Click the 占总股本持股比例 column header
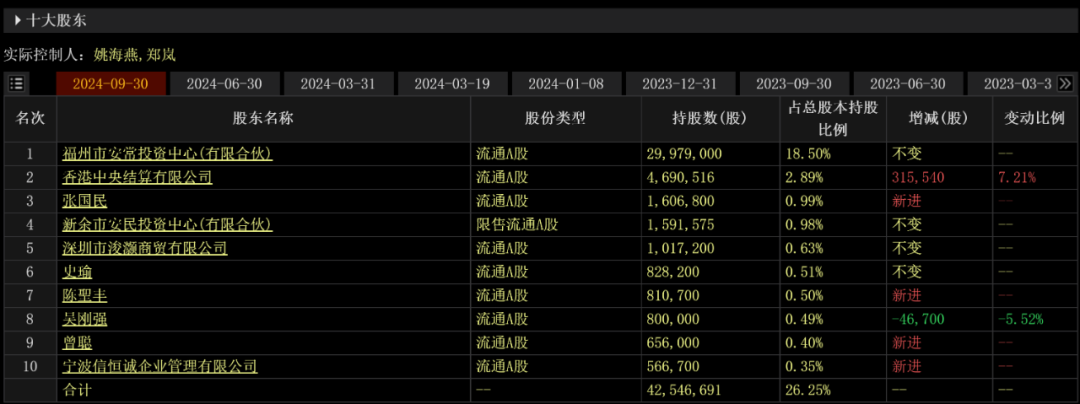The height and width of the screenshot is (404, 1080). pyautogui.click(x=833, y=118)
